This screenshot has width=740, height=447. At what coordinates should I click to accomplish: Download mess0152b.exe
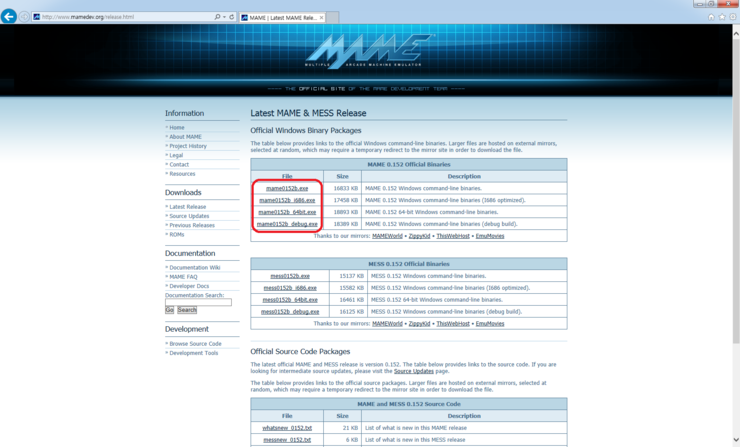290,276
